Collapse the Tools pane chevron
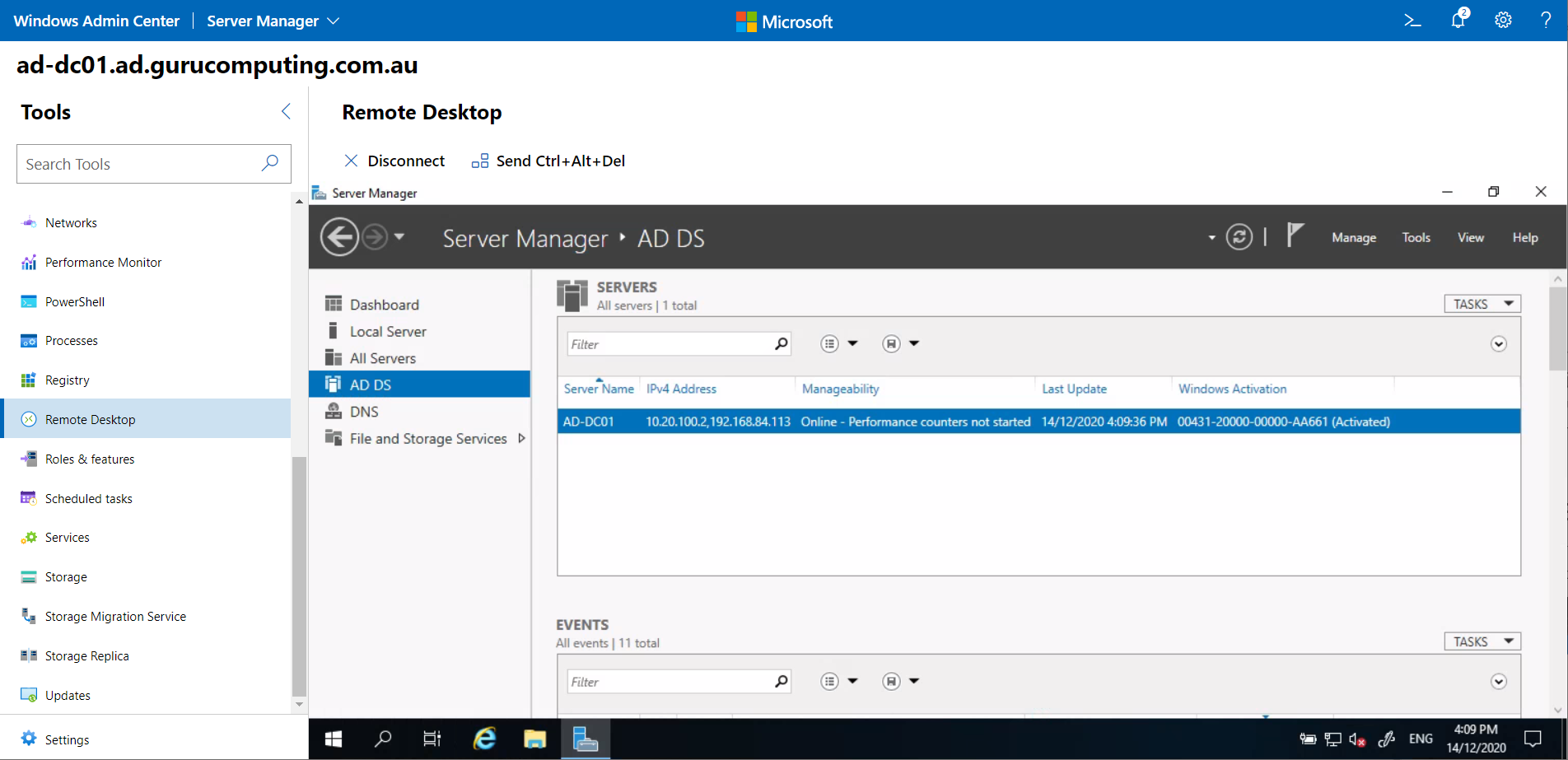The image size is (1568, 760). click(x=286, y=111)
